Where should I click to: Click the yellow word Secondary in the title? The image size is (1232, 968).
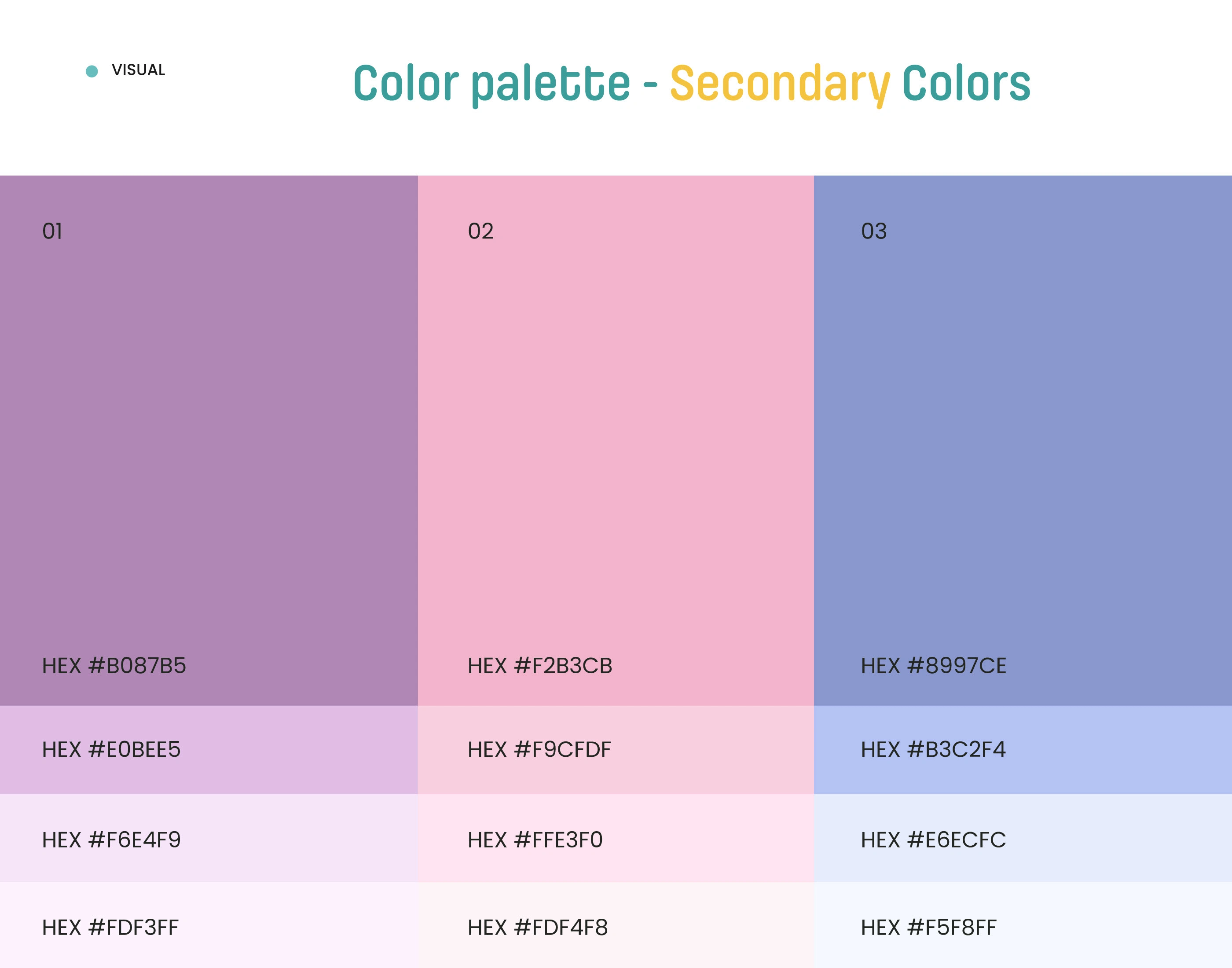click(x=780, y=84)
